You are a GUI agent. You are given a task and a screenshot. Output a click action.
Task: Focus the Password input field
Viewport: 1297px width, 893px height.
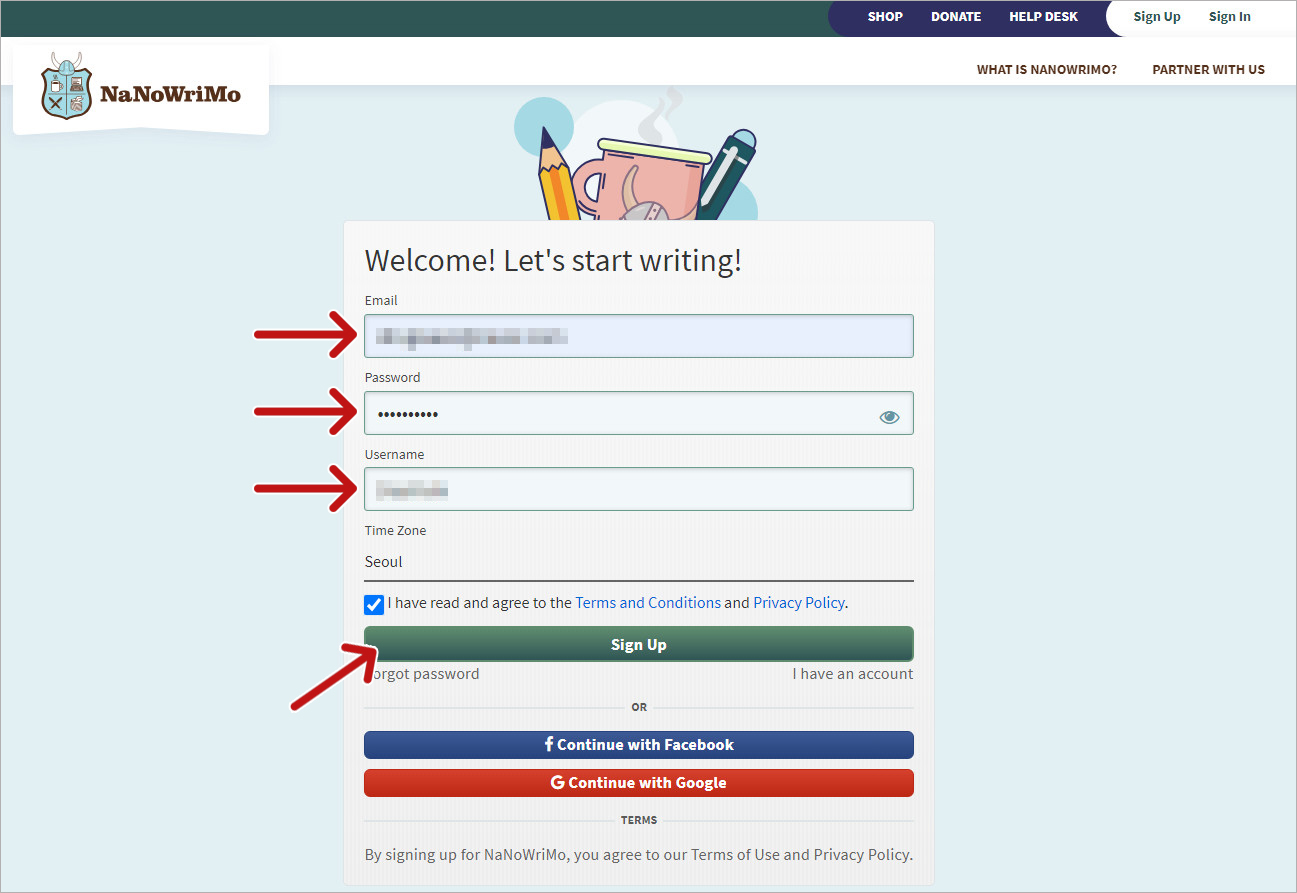coord(638,413)
